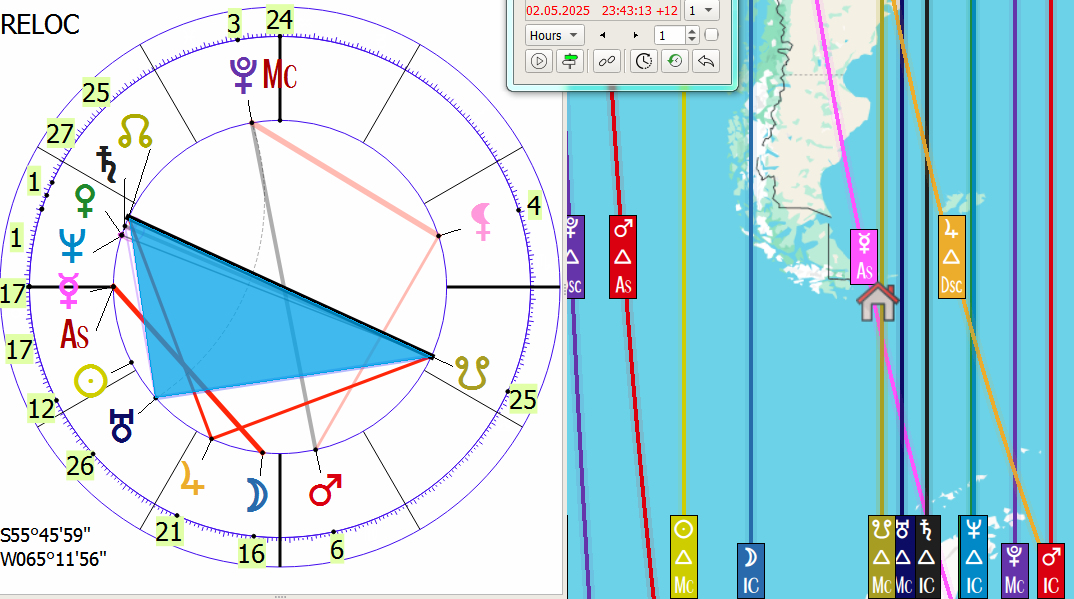Select the red Mars As line label
1074x599 pixels.
pos(624,256)
